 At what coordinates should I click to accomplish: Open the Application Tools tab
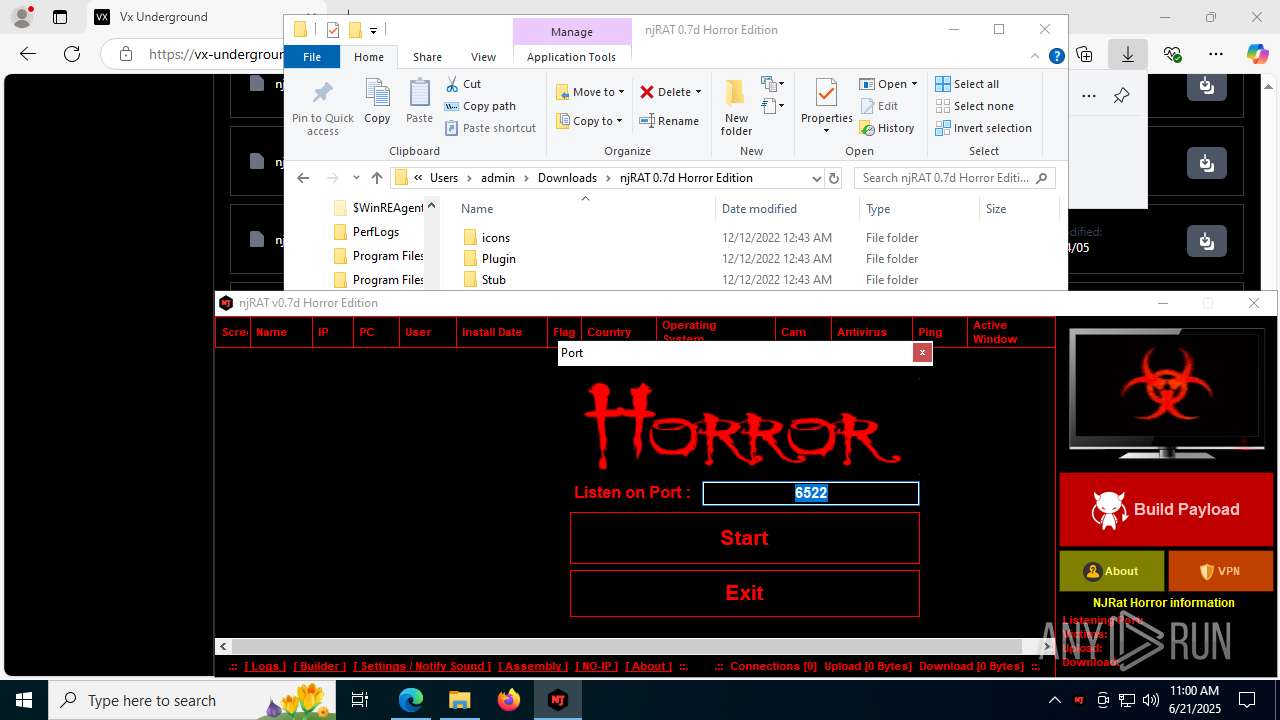(x=571, y=57)
